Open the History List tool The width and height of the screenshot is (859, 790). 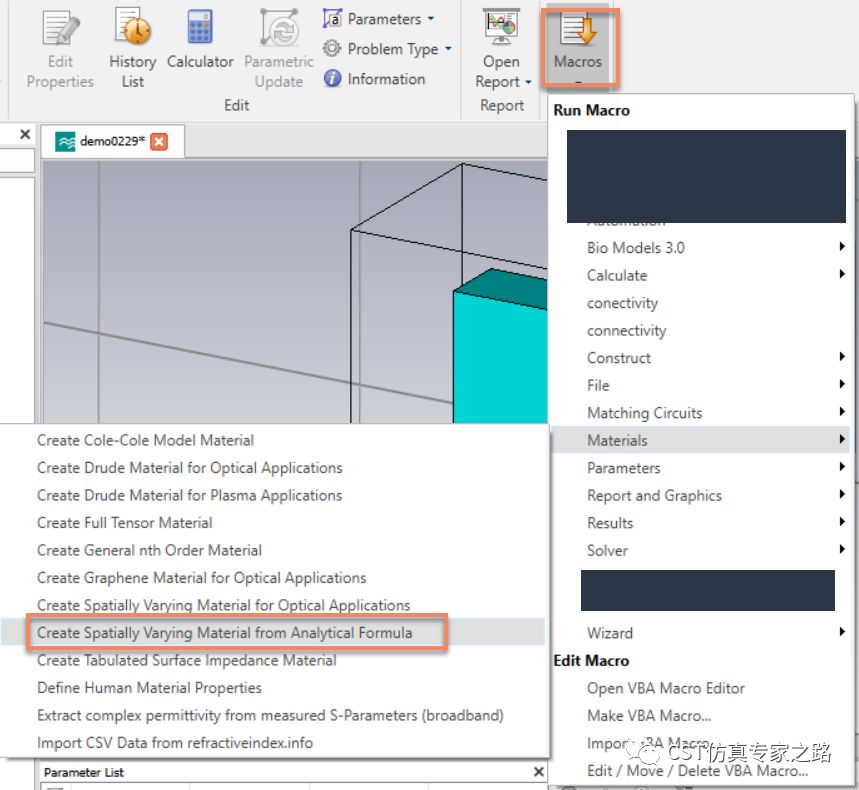tap(133, 48)
